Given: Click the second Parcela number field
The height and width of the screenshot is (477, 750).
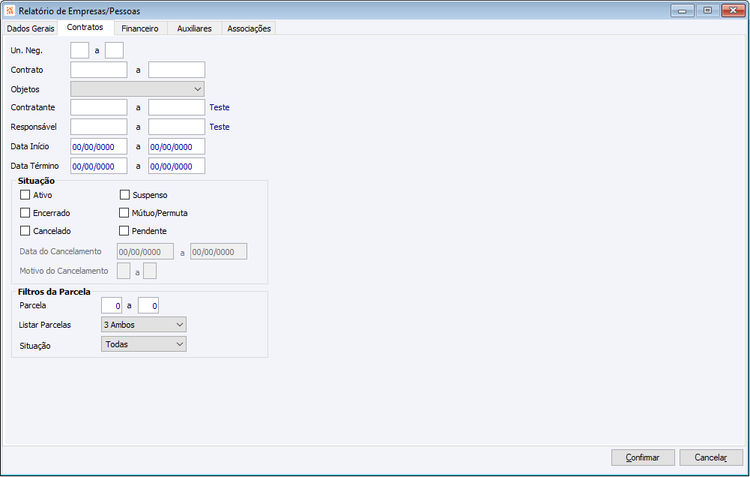Looking at the screenshot, I should pyautogui.click(x=148, y=306).
